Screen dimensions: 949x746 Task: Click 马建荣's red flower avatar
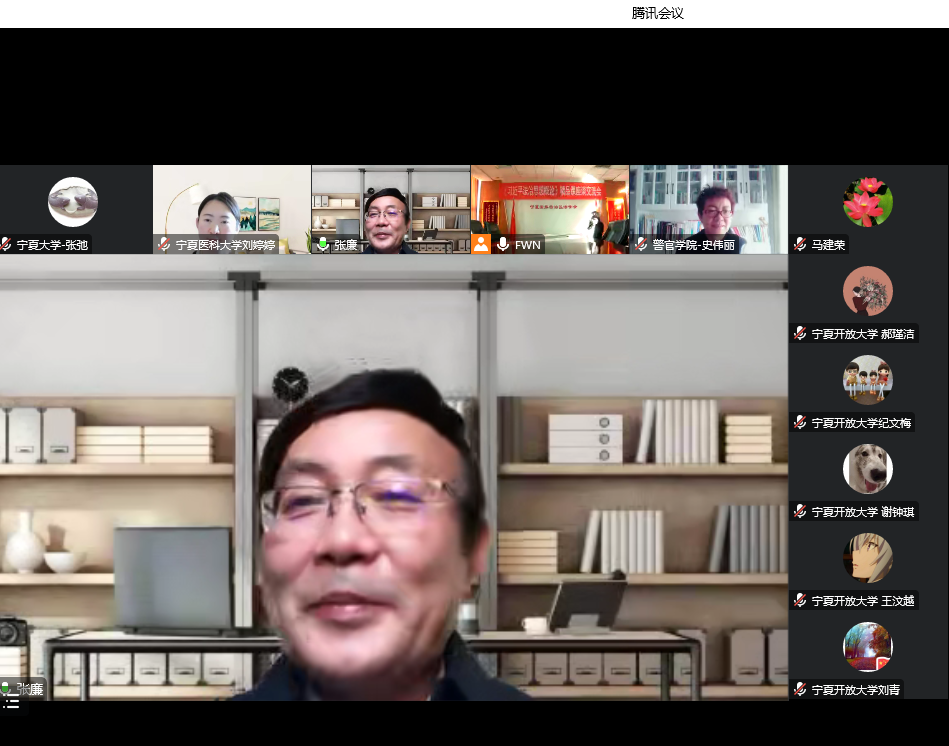click(867, 202)
